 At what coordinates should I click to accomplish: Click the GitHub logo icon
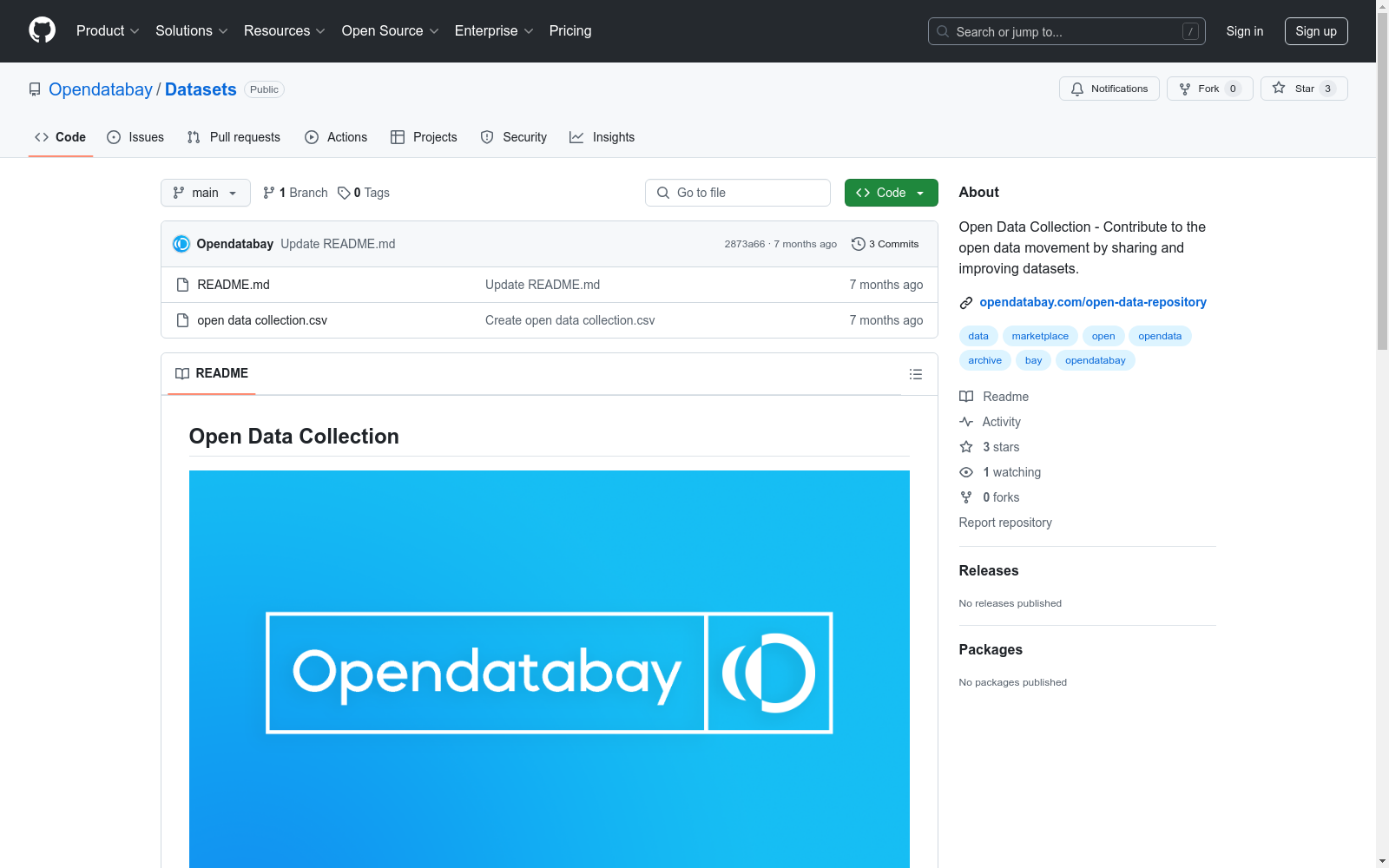pos(42,30)
